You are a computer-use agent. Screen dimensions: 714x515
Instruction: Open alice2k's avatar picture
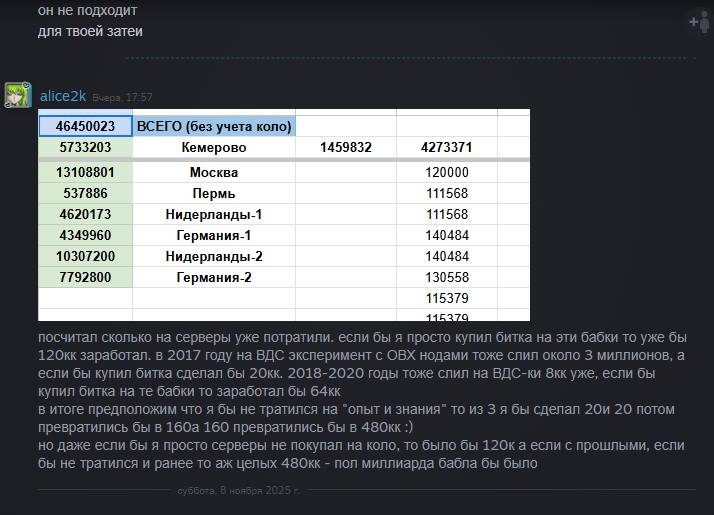click(x=18, y=96)
